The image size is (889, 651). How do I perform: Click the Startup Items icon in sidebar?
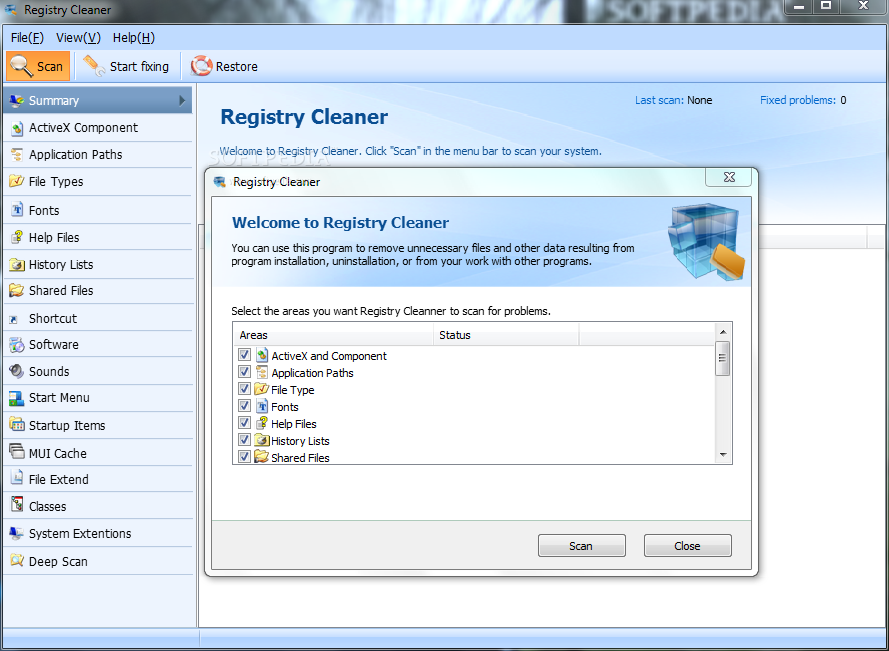[x=16, y=425]
